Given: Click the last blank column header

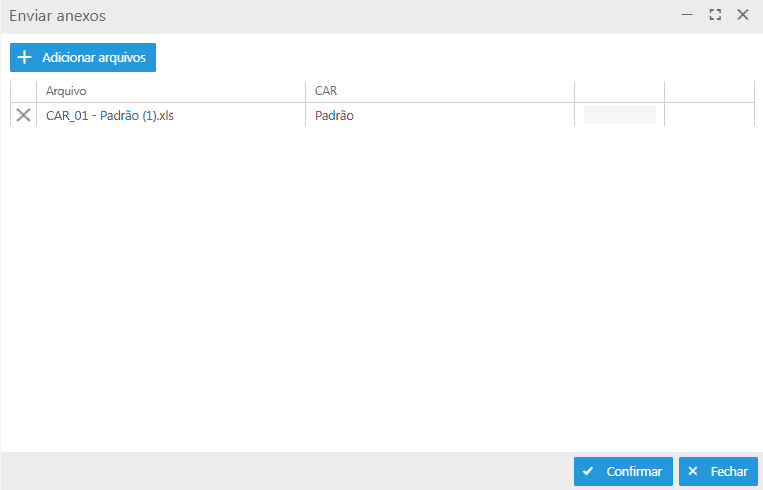Looking at the screenshot, I should pyautogui.click(x=709, y=91).
